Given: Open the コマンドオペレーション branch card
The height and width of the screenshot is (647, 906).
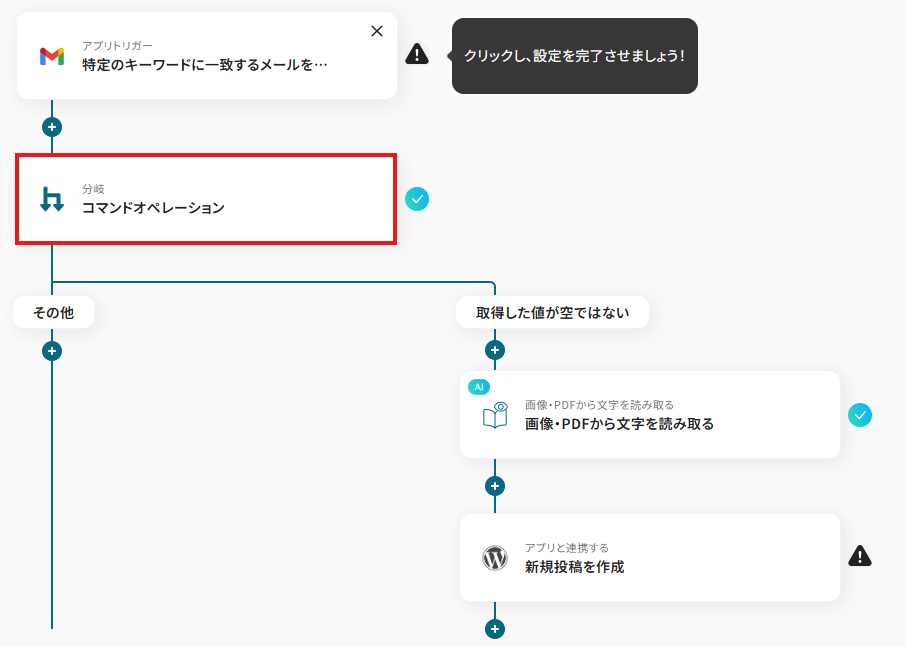Looking at the screenshot, I should 206,199.
